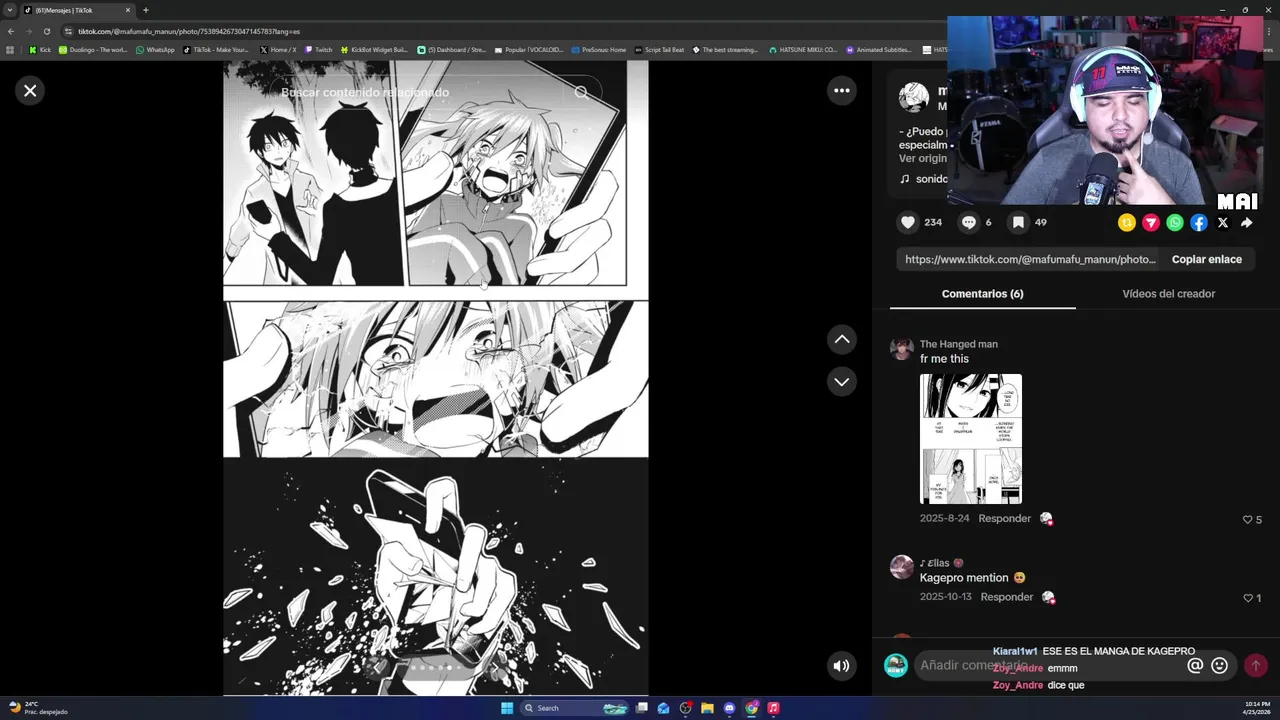Close the Mensajes TikTok tab

[128, 10]
